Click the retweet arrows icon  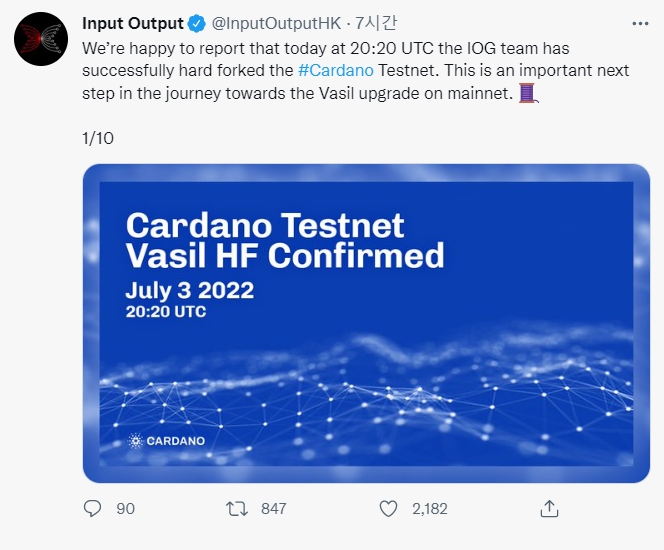237,509
